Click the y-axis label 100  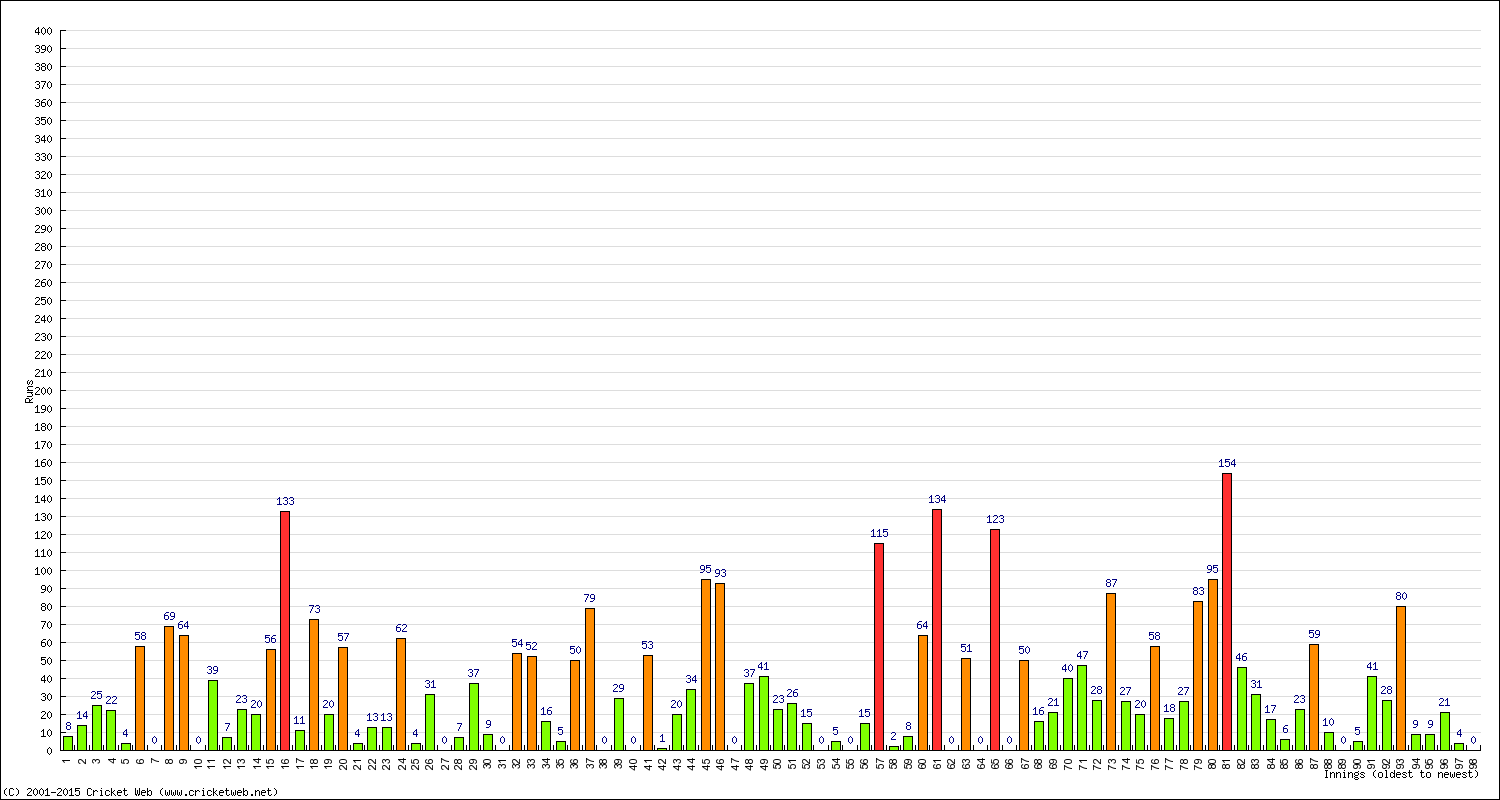[42, 570]
